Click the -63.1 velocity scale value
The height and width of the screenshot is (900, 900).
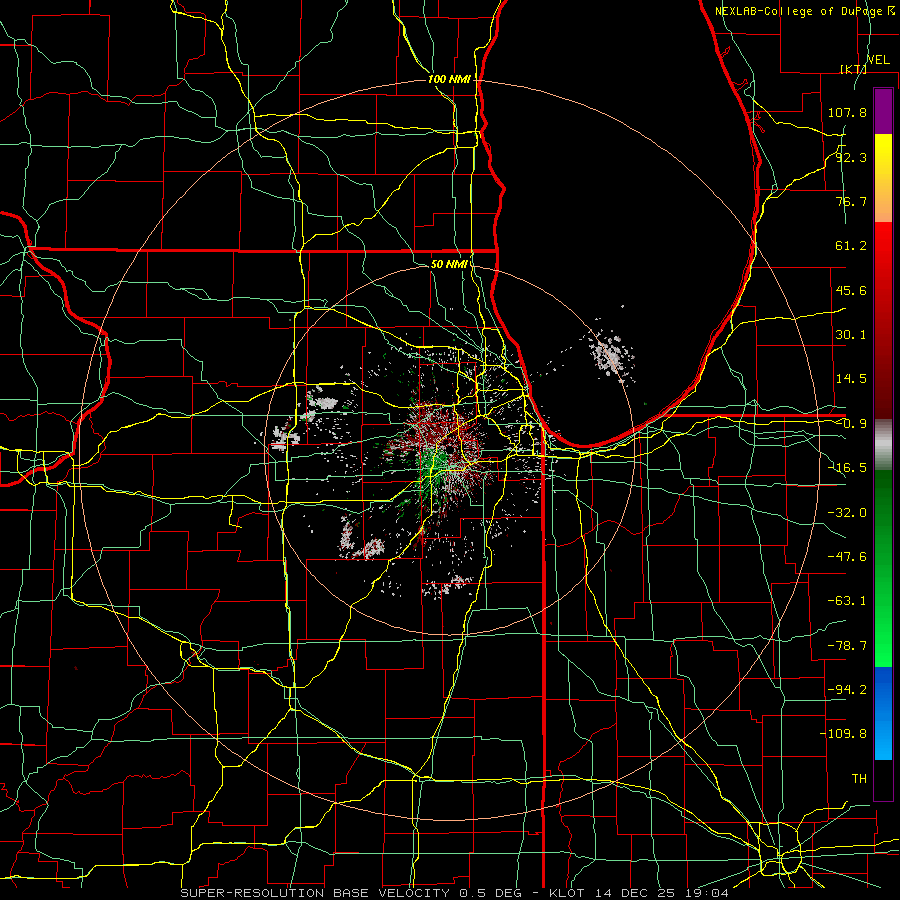point(847,601)
